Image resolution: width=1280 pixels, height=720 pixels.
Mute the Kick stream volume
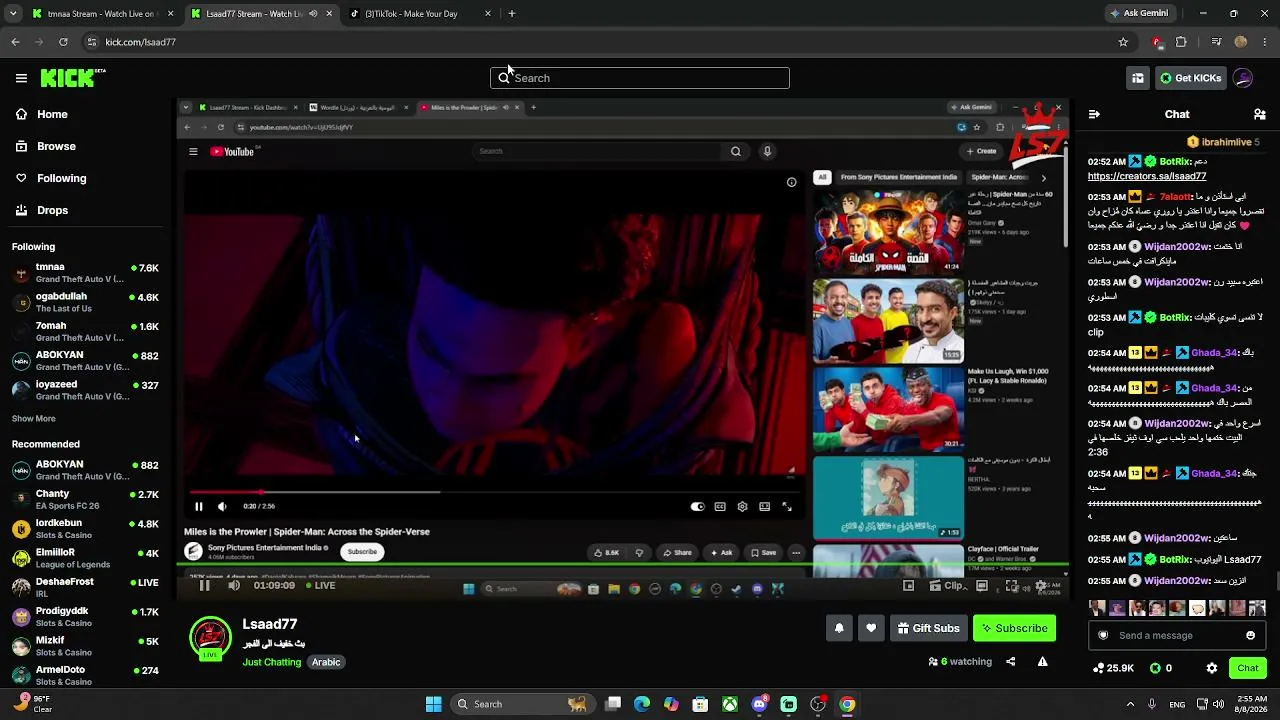pos(234,586)
